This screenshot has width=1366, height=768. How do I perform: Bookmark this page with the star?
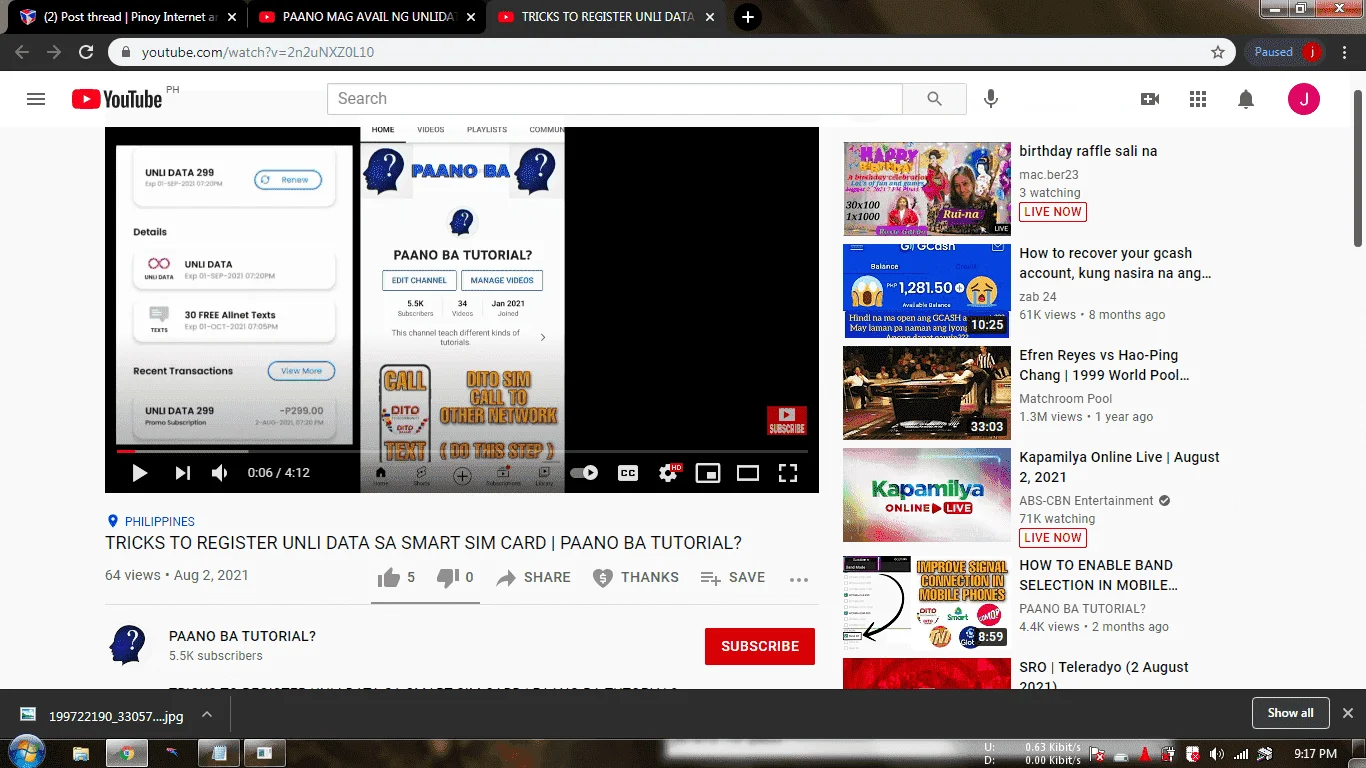[x=1218, y=52]
